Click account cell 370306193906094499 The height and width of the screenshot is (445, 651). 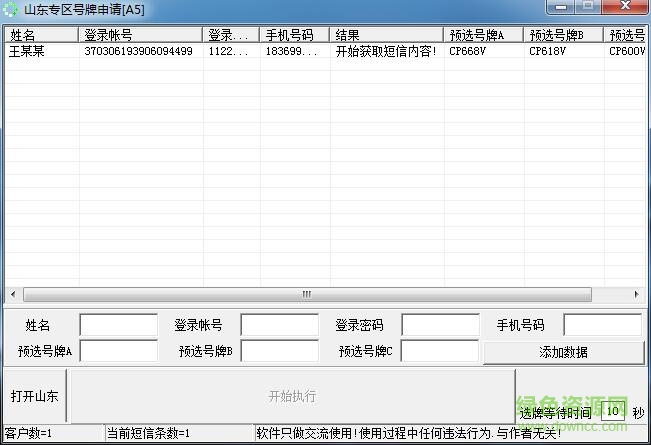138,51
